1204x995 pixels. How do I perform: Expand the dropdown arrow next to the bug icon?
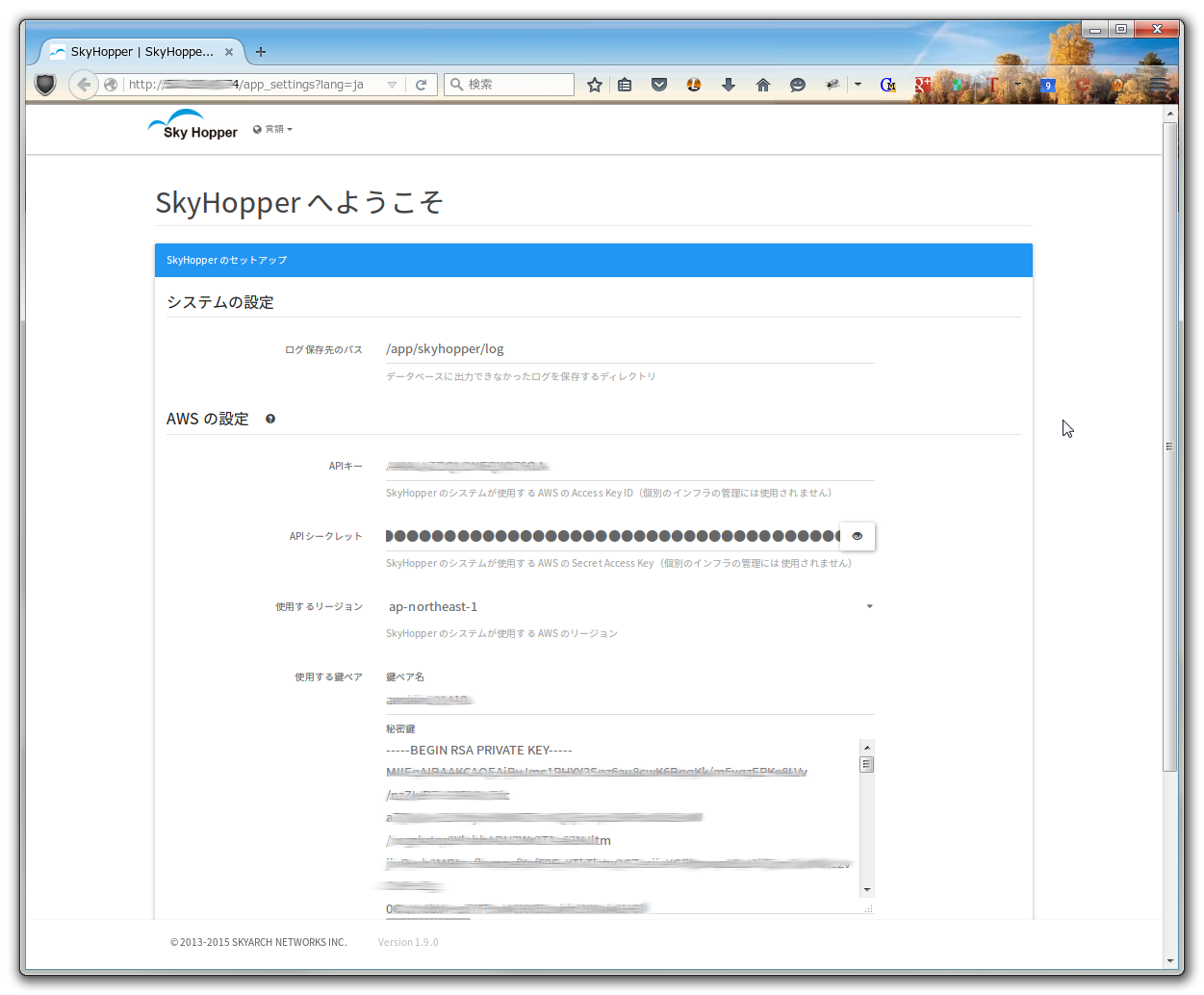pos(858,85)
